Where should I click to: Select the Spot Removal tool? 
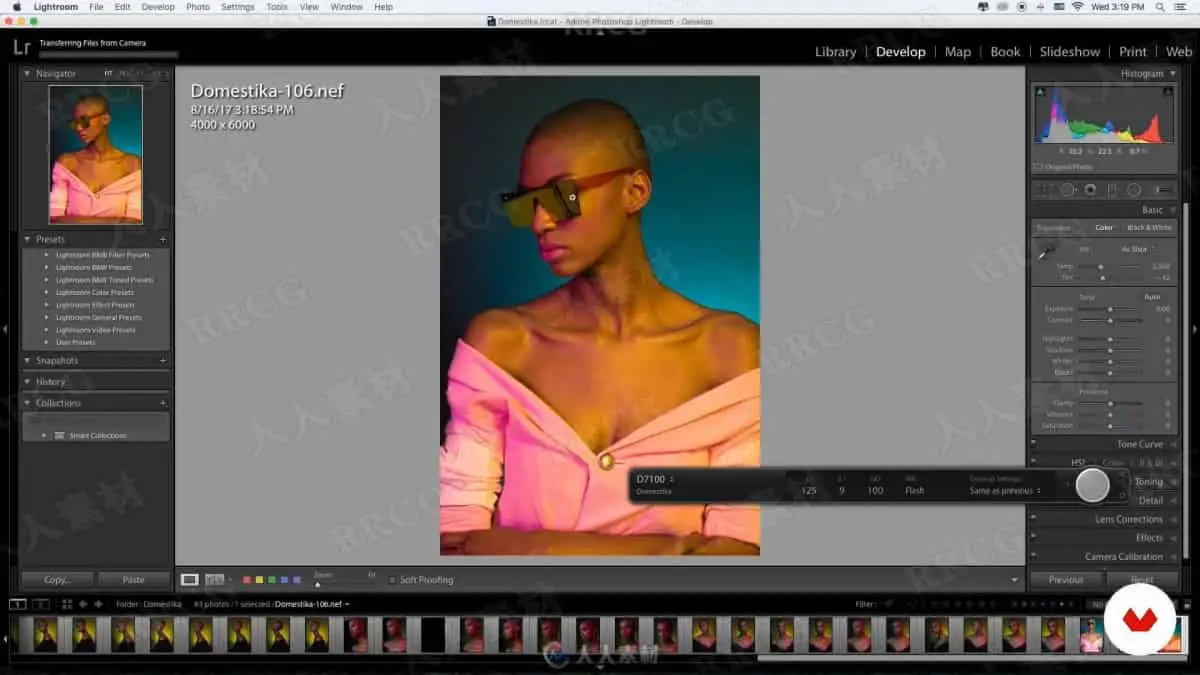click(1067, 190)
